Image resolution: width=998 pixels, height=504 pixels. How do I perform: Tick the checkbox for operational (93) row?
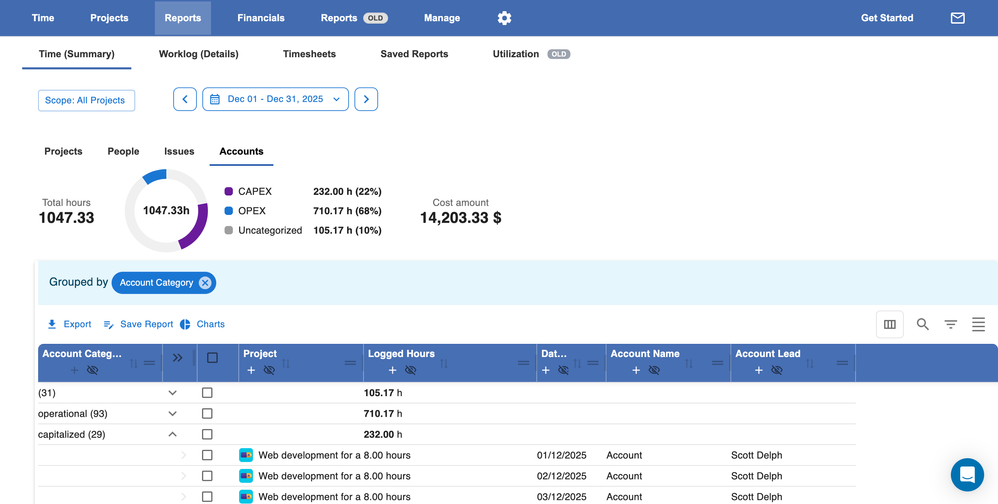pos(207,414)
